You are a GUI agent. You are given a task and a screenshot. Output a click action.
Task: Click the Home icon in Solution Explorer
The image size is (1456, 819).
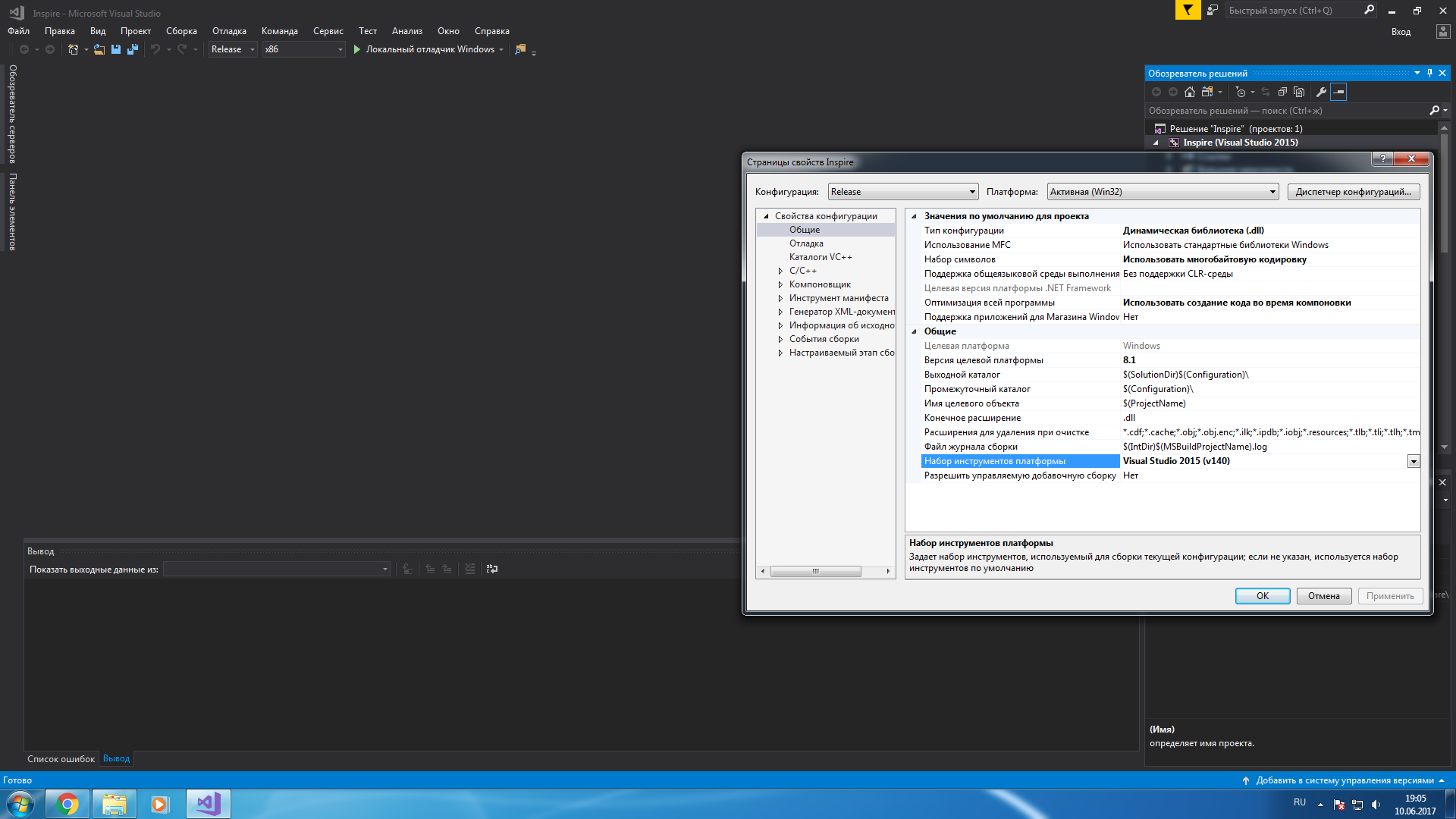coord(1189,92)
